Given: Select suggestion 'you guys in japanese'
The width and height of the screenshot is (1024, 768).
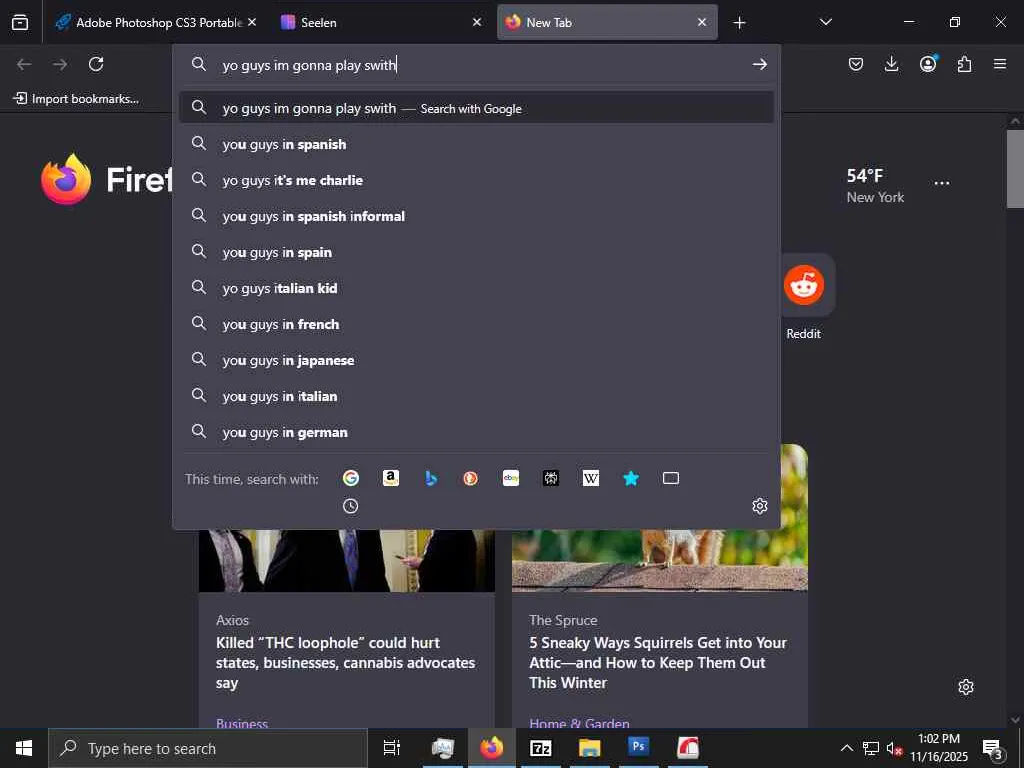Looking at the screenshot, I should [x=476, y=360].
